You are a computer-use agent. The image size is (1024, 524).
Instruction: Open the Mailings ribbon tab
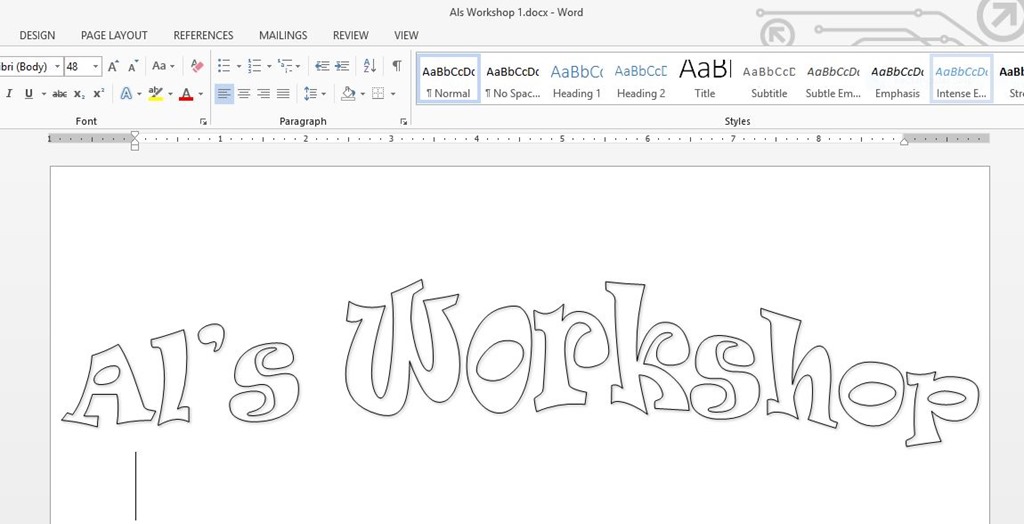pos(283,35)
